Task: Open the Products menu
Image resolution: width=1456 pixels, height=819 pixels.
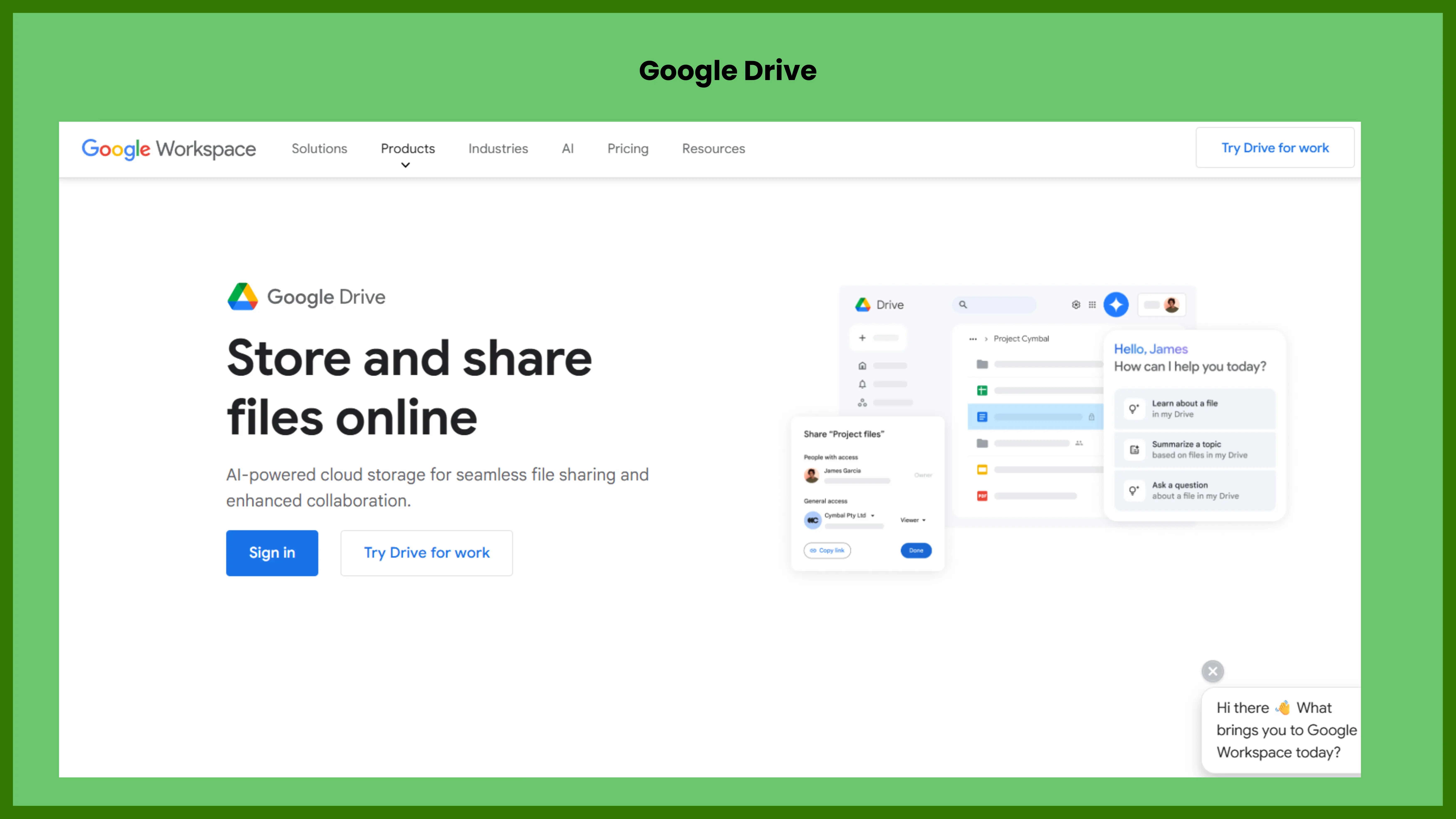Action: [407, 149]
